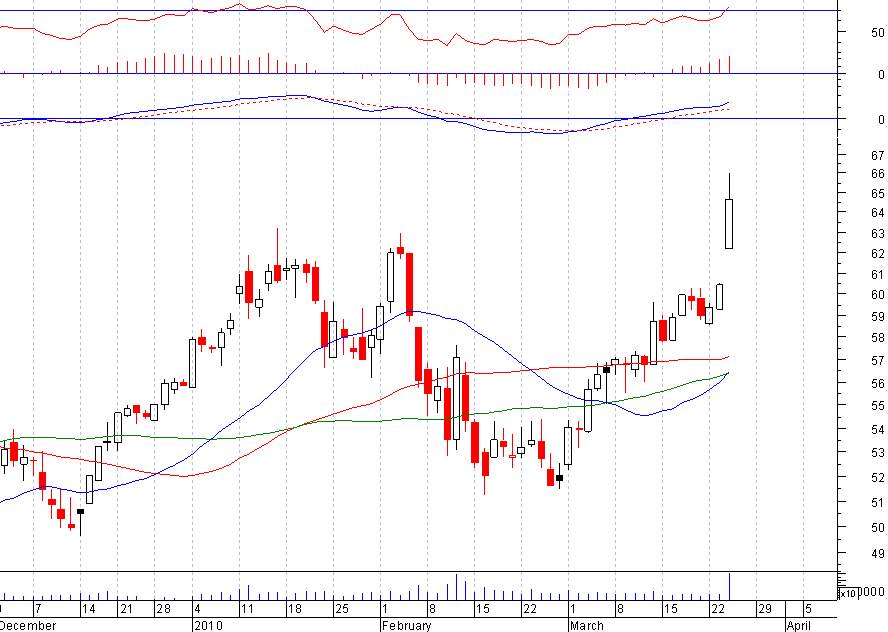This screenshot has width=888, height=632.
Task: Select the February 22 date label
Action: [530, 609]
